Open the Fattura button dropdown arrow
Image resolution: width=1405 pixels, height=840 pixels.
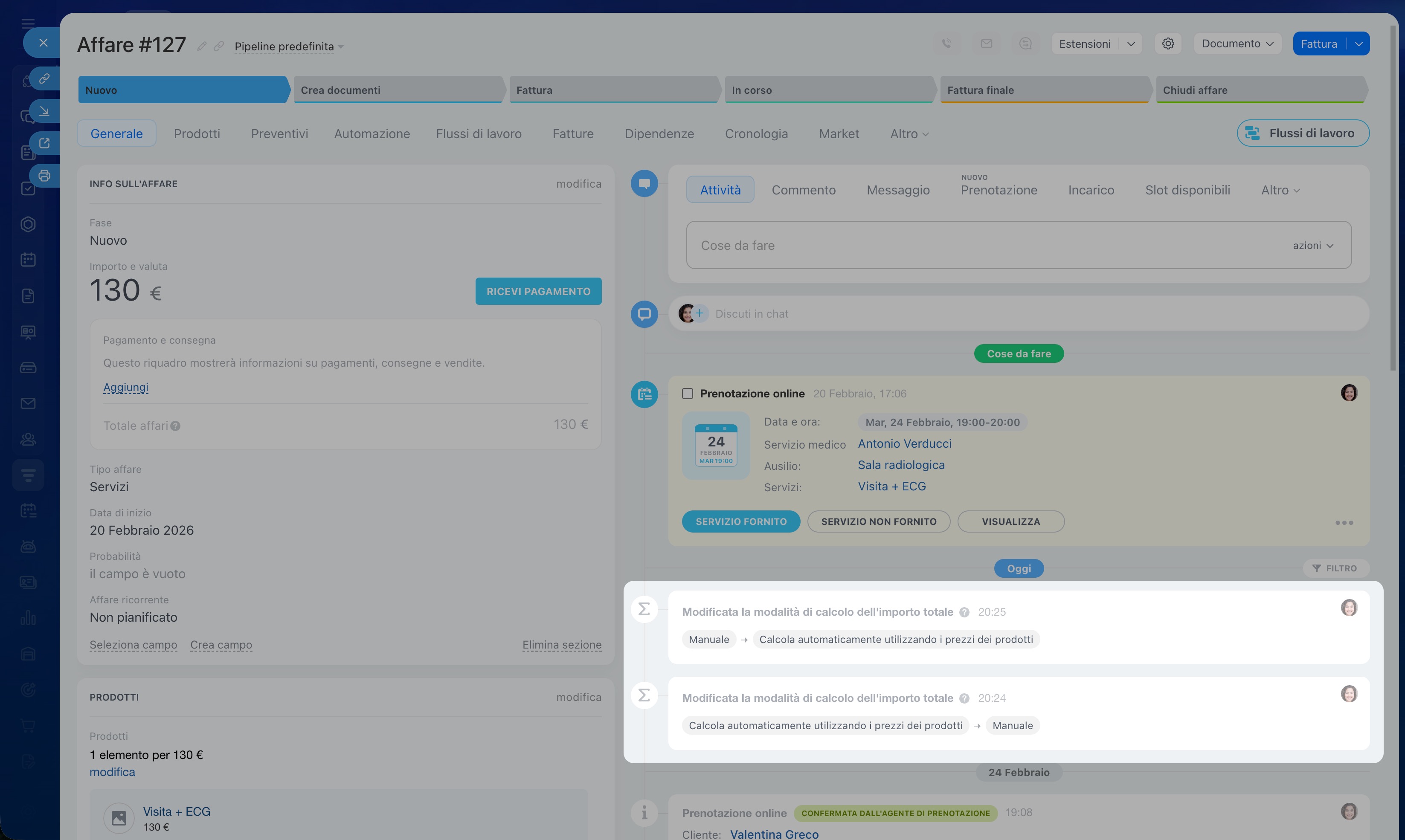pos(1359,43)
